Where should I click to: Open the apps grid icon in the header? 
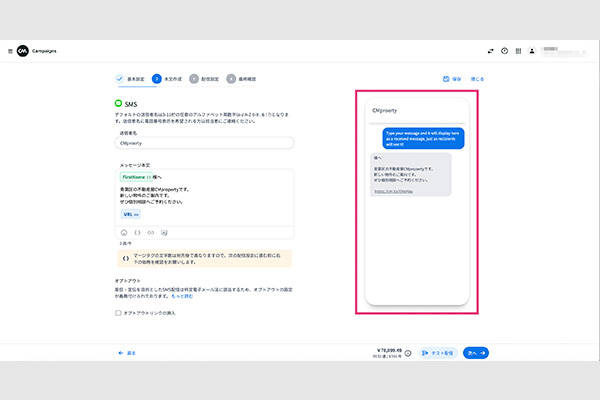pyautogui.click(x=518, y=51)
